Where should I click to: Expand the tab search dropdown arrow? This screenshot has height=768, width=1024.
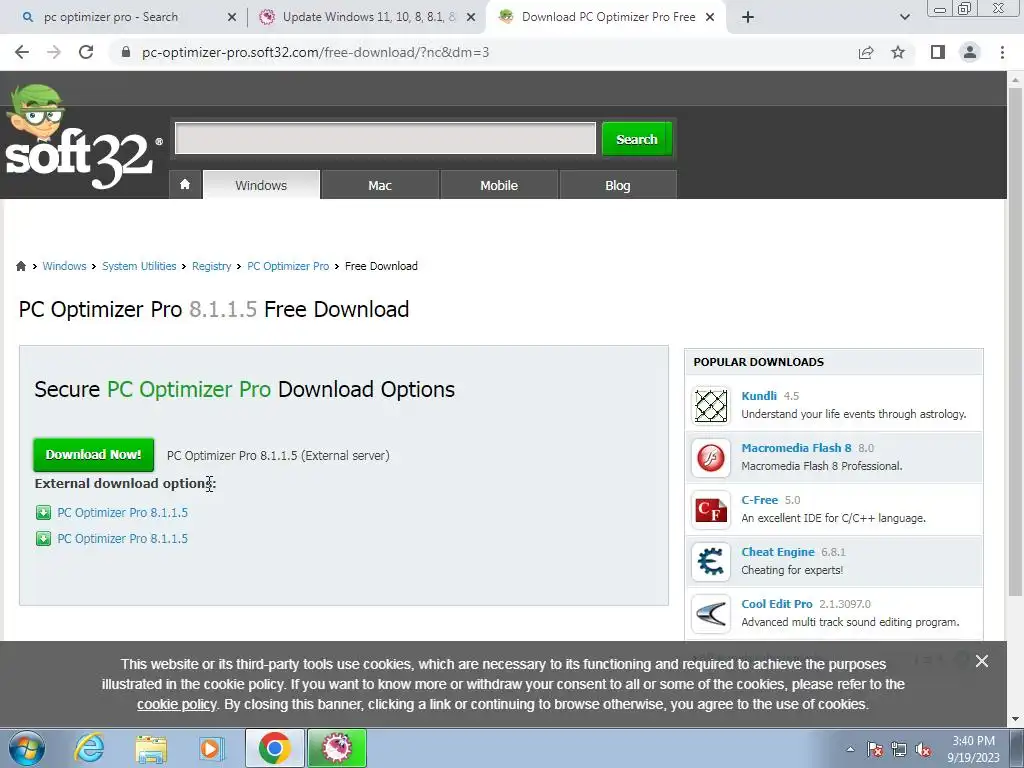tap(904, 17)
